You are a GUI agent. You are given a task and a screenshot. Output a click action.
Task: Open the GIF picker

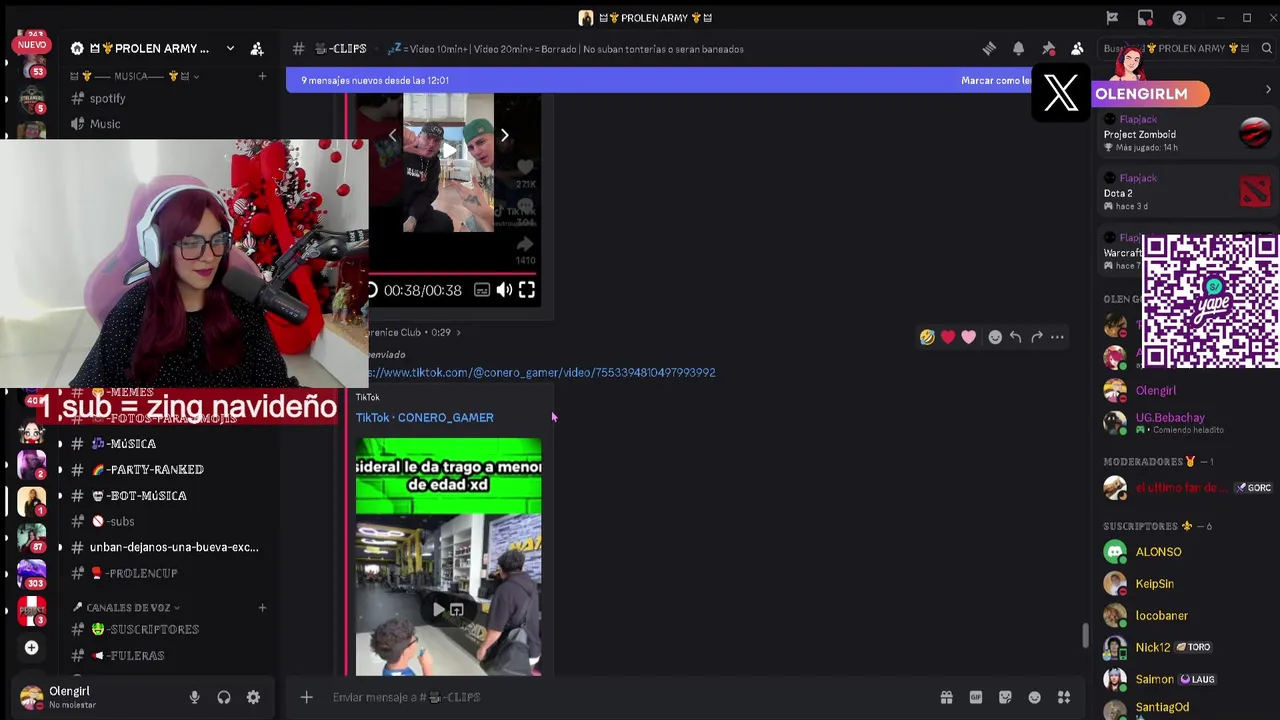[x=976, y=697]
